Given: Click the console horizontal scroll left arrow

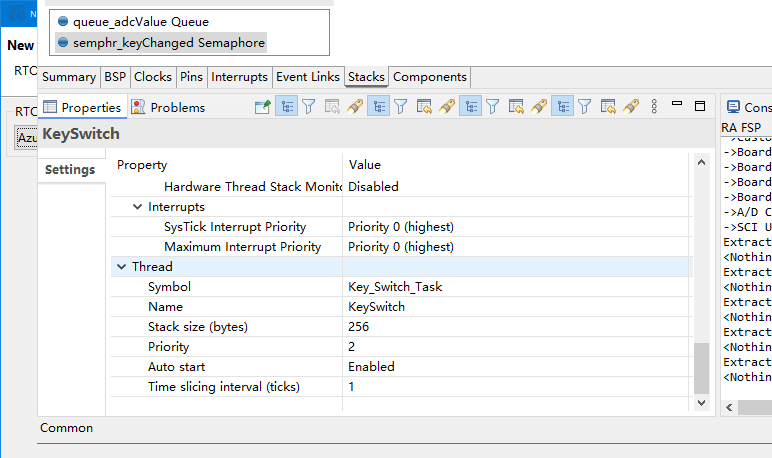Looking at the screenshot, I should [x=730, y=407].
